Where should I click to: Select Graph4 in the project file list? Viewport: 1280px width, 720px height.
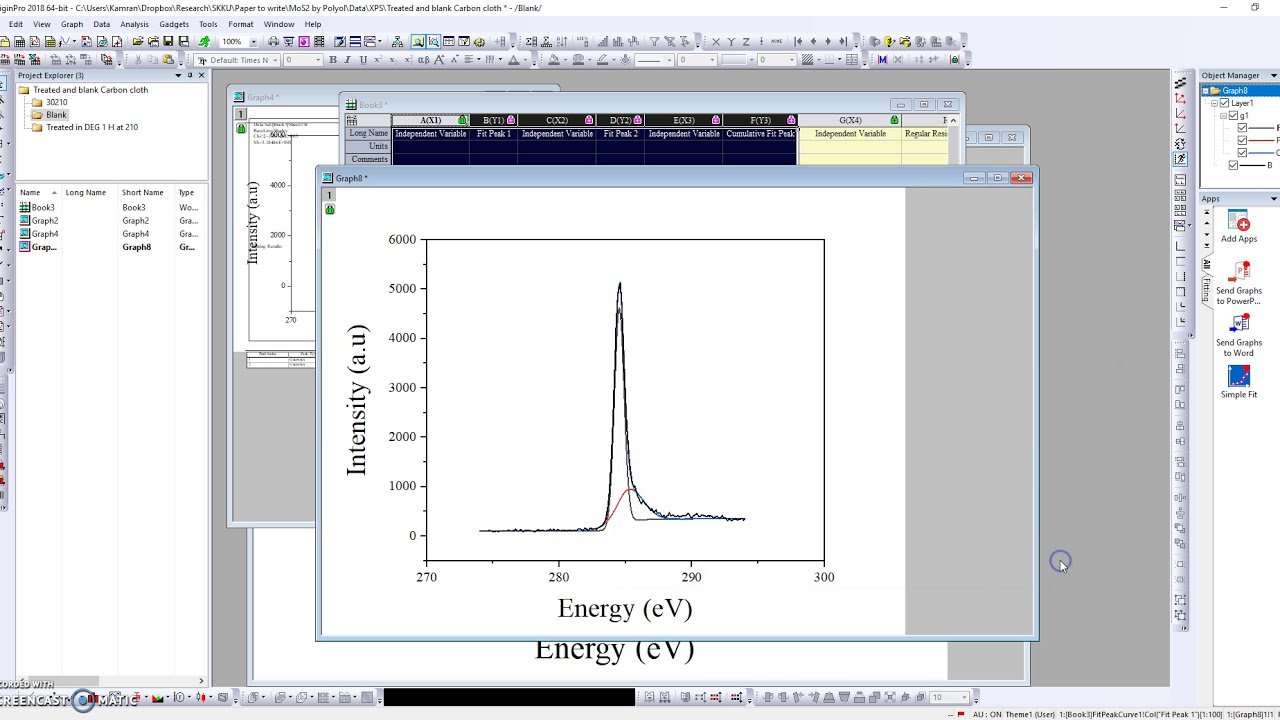click(44, 233)
